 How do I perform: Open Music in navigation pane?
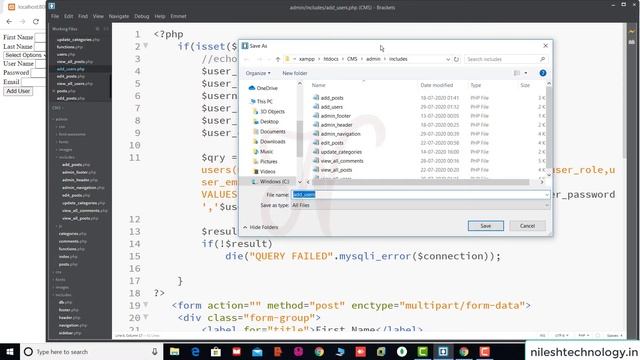click(263, 151)
